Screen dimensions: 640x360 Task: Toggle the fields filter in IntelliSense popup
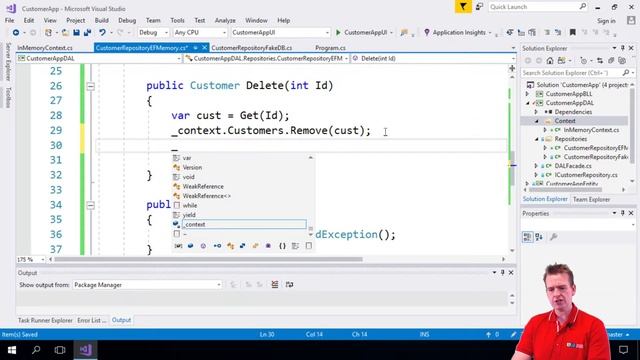(190, 246)
